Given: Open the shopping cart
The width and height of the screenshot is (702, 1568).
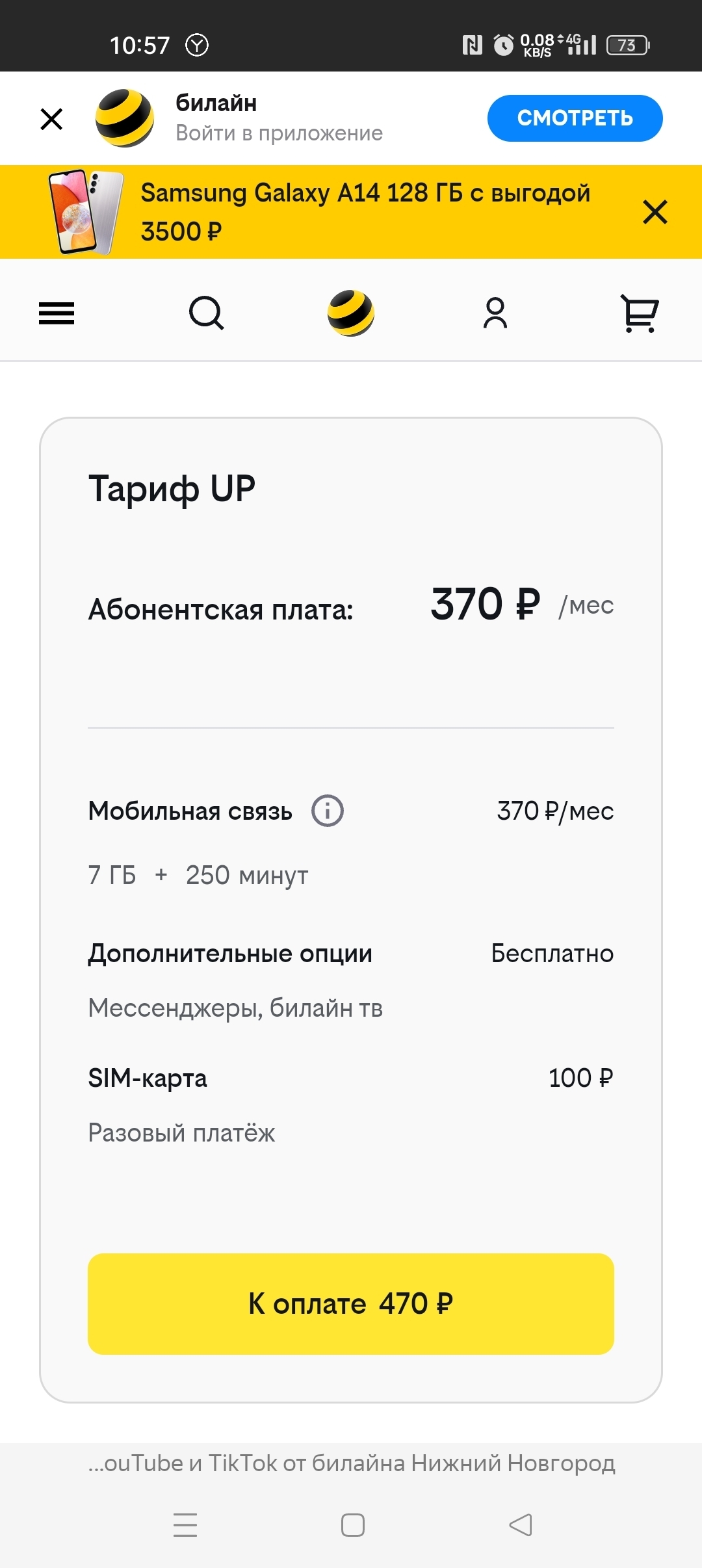Looking at the screenshot, I should click(640, 313).
